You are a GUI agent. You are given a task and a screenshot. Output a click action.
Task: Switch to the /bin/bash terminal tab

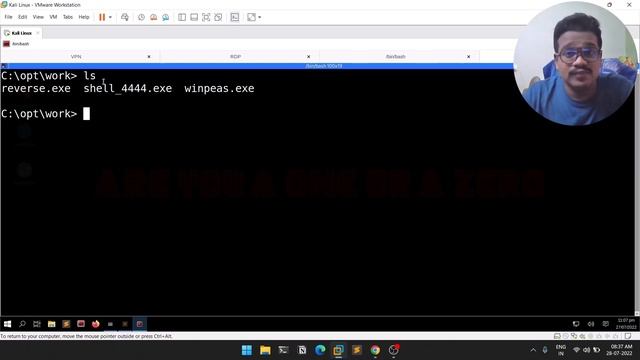[x=396, y=57]
